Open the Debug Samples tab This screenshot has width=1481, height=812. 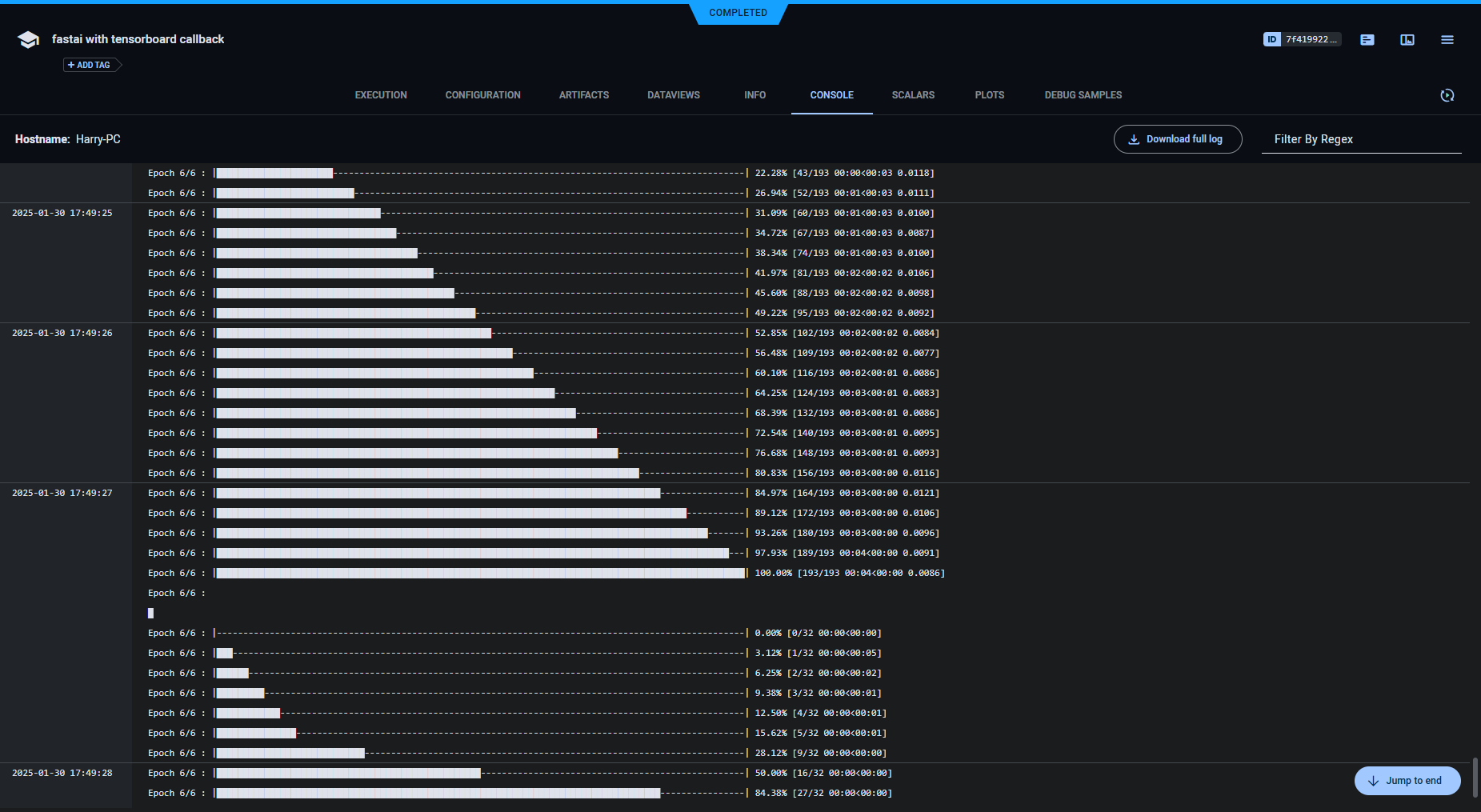[1083, 95]
